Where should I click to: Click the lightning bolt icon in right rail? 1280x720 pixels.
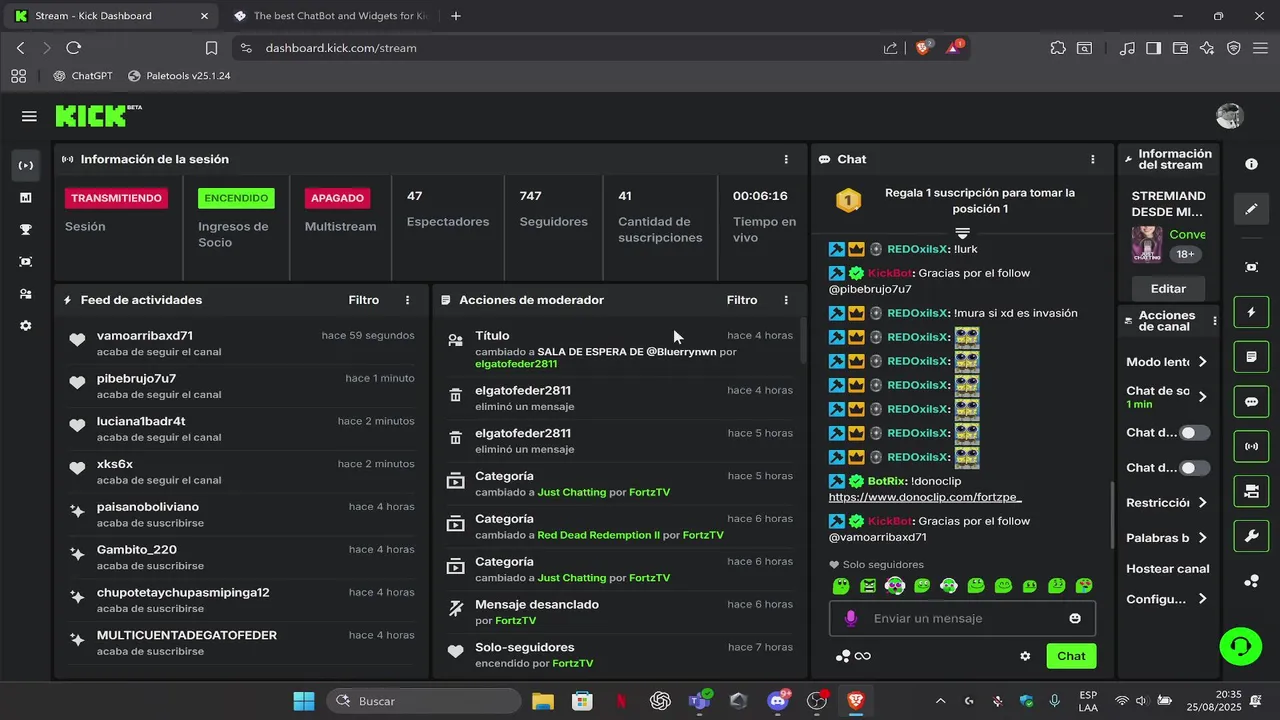coord(1251,312)
